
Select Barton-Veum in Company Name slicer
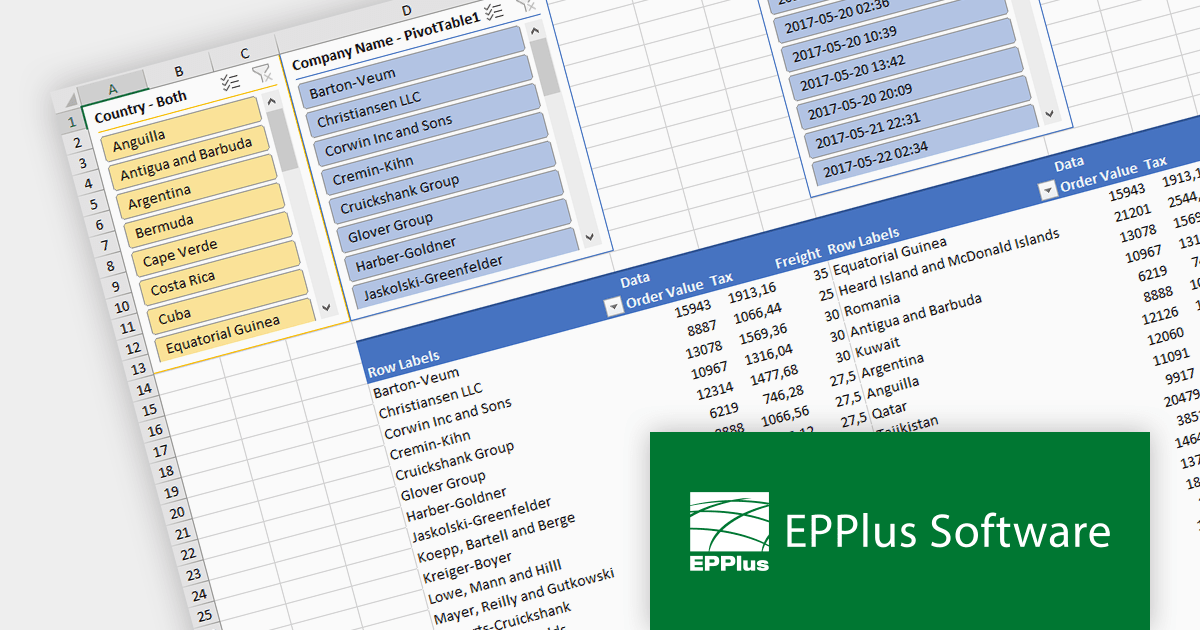pos(411,68)
